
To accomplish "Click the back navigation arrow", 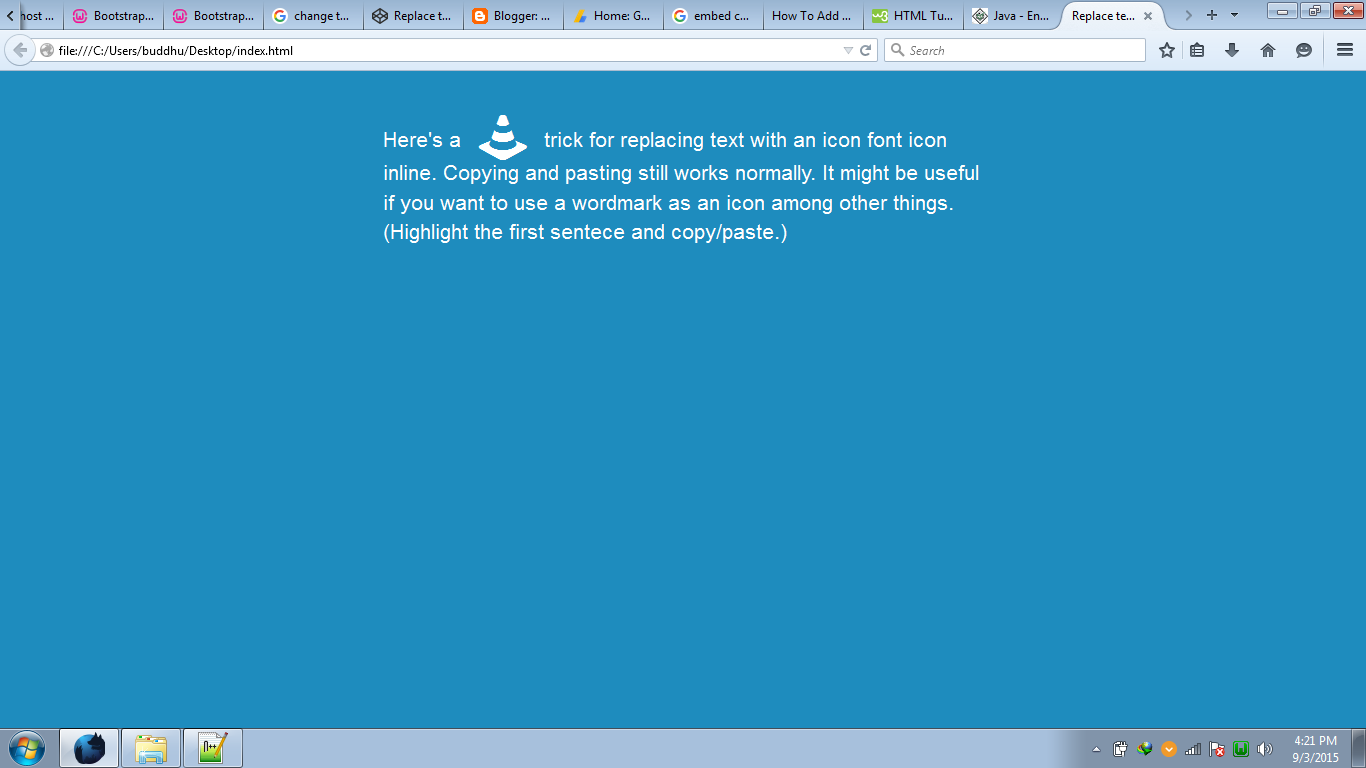I will pyautogui.click(x=18, y=49).
